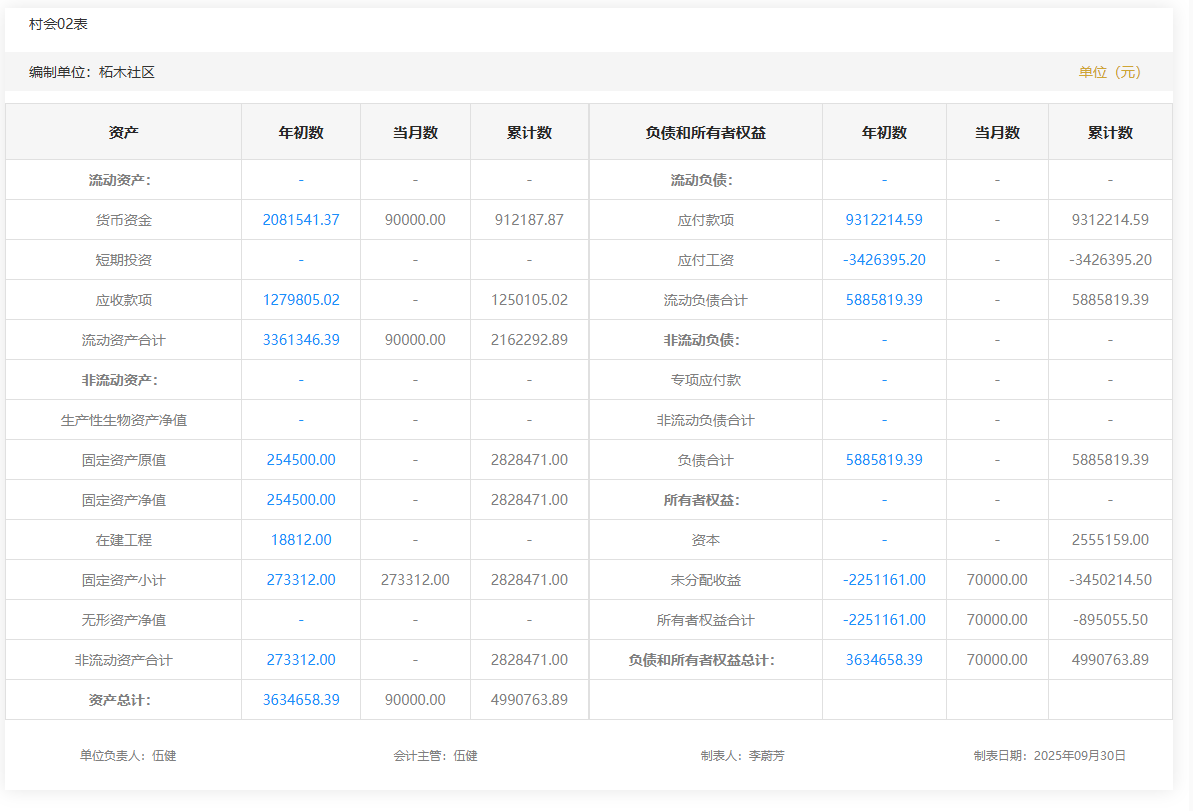Click the 固定资产原值 opening balance 254500.00
The height and width of the screenshot is (811, 1193).
(x=301, y=460)
